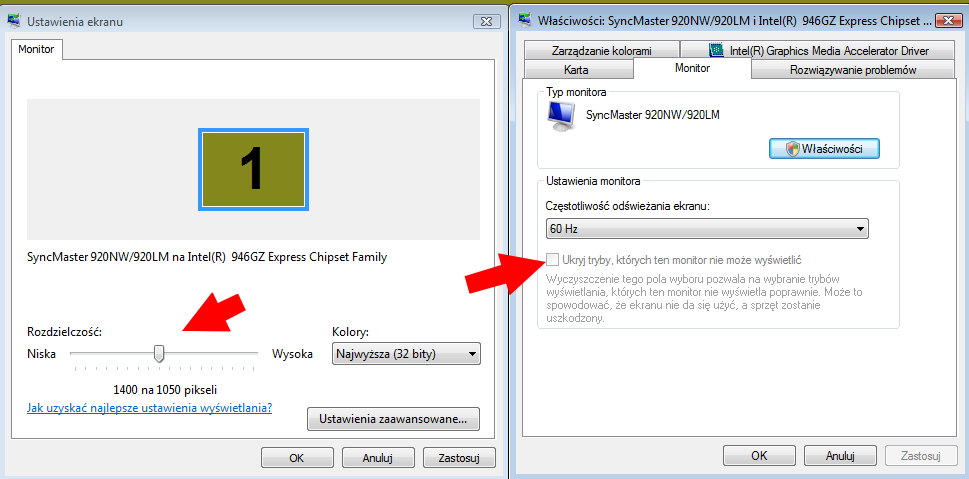Select monitor 1 thumbnail in preview area
The width and height of the screenshot is (969, 479).
(x=253, y=169)
